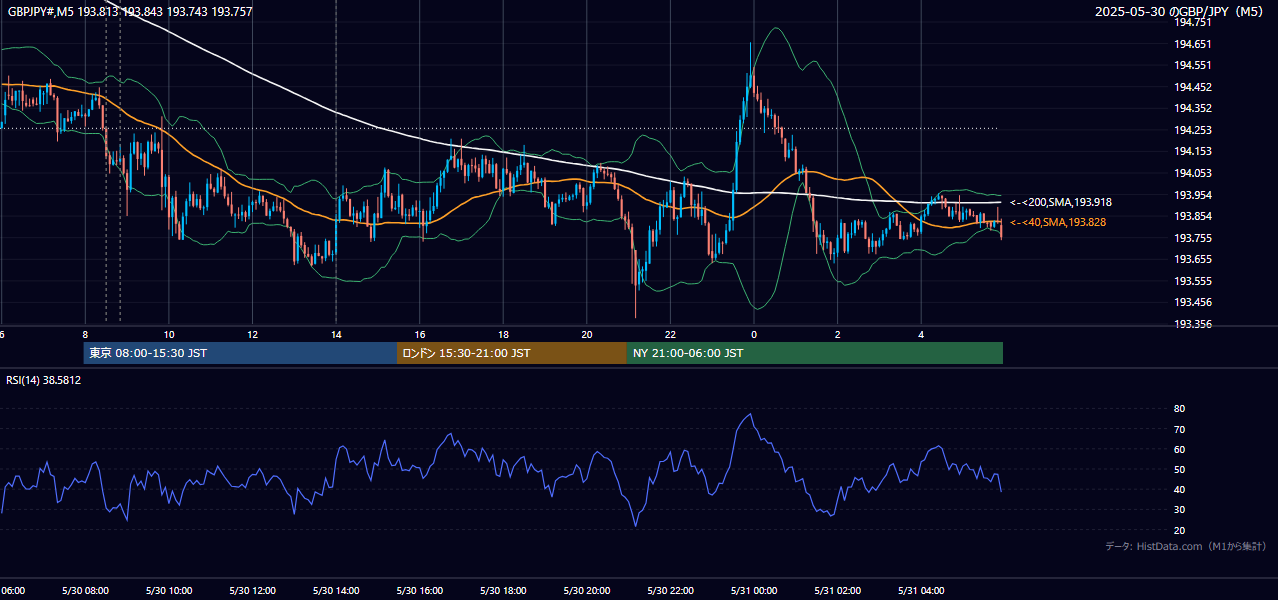The width and height of the screenshot is (1278, 600).
Task: Click price axis value 193.655
Action: (1193, 259)
